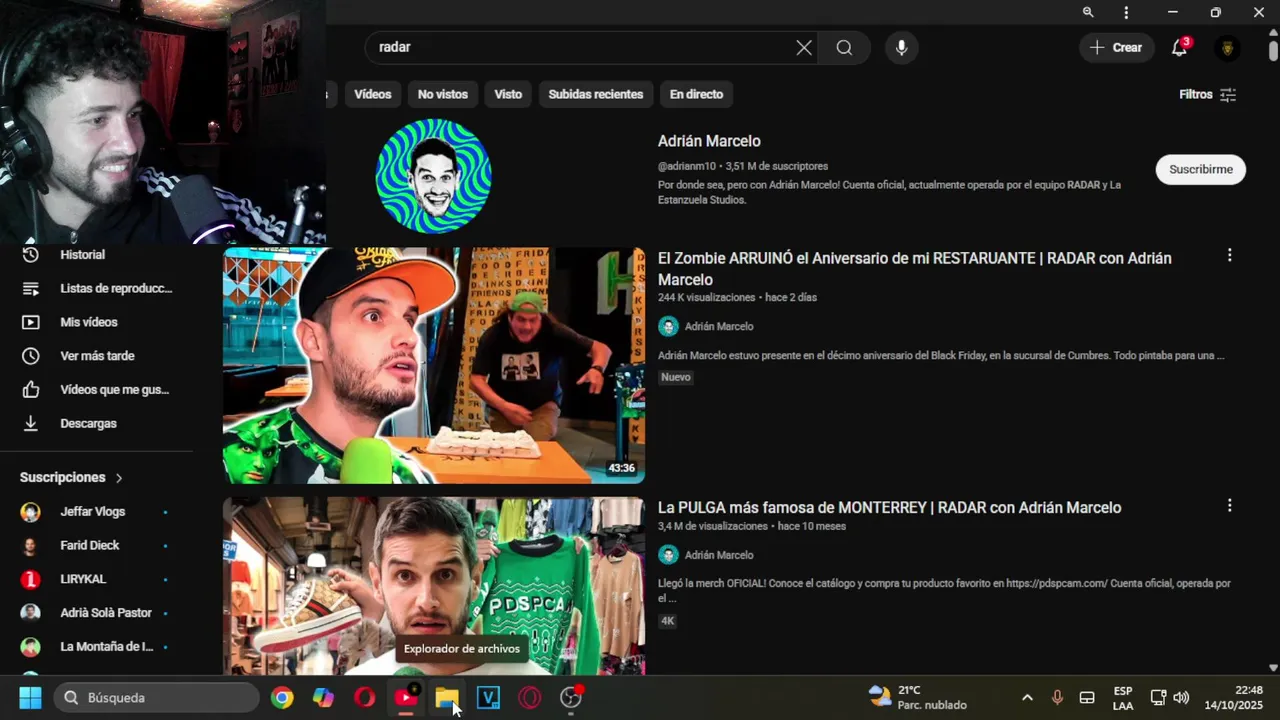
Task: Select the Vídeos filter chip
Action: [x=372, y=94]
